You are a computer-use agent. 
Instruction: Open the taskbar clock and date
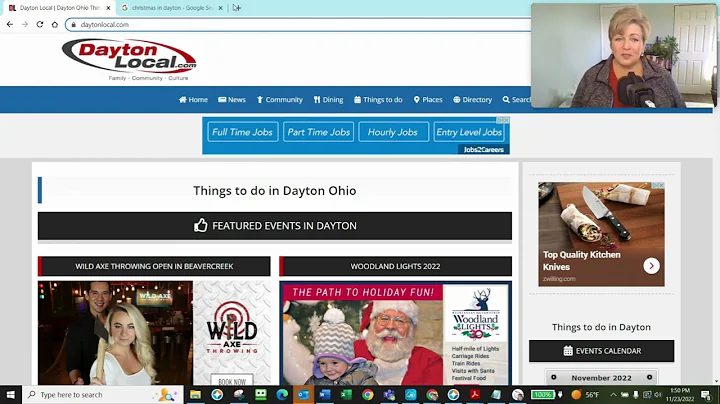point(680,395)
